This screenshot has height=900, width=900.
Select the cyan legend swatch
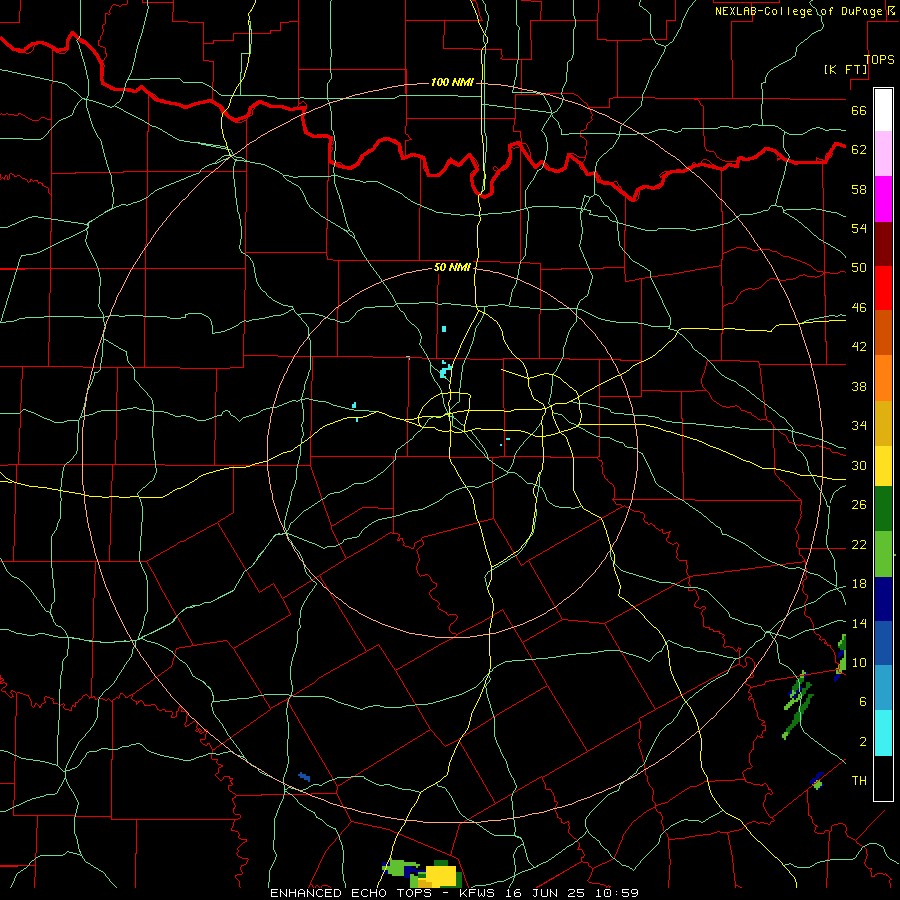[883, 733]
